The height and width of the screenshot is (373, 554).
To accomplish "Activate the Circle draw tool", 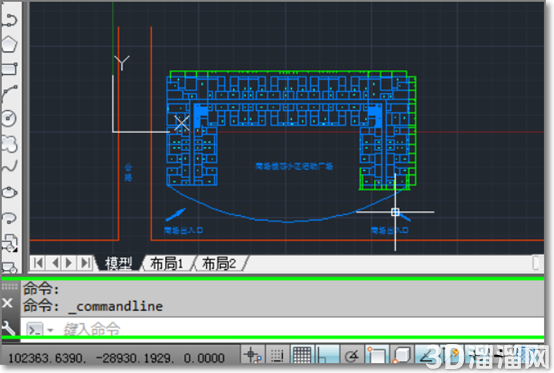I will 10,118.
